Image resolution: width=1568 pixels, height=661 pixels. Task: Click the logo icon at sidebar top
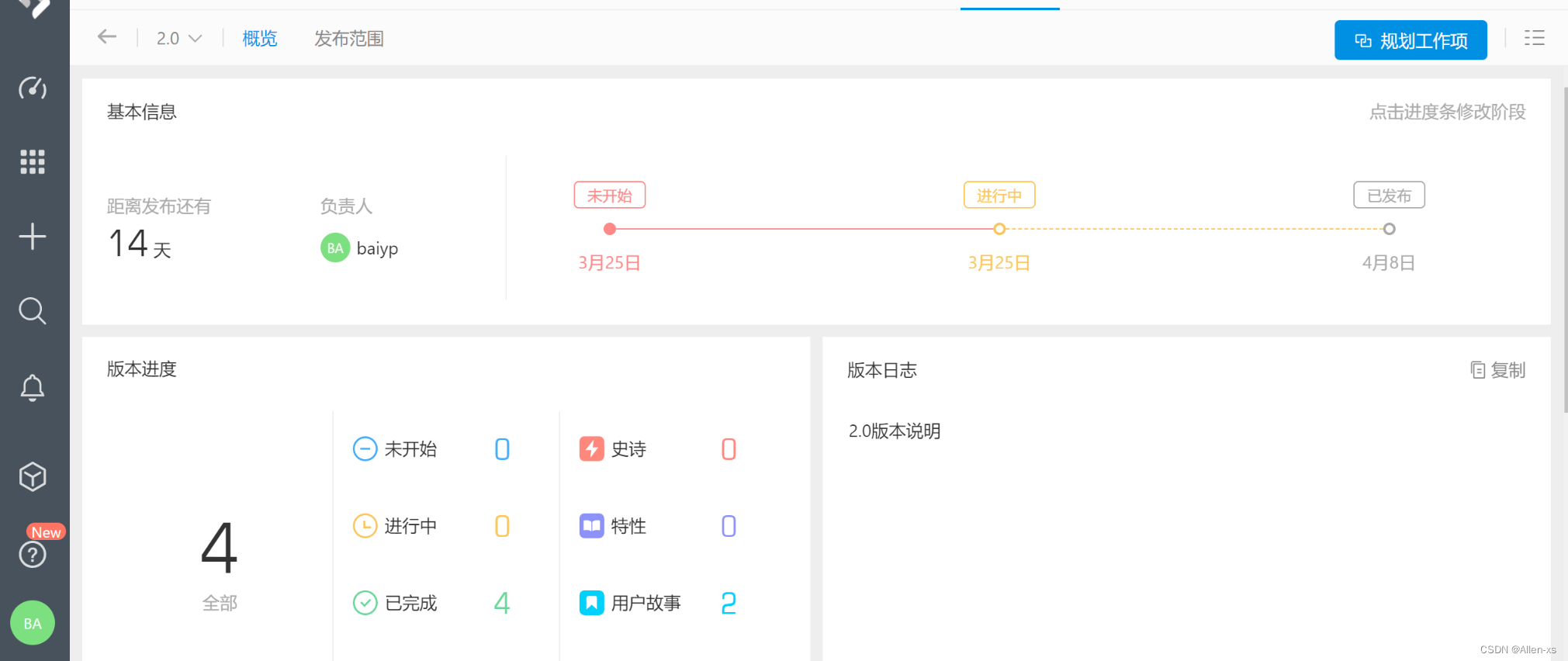point(34,8)
